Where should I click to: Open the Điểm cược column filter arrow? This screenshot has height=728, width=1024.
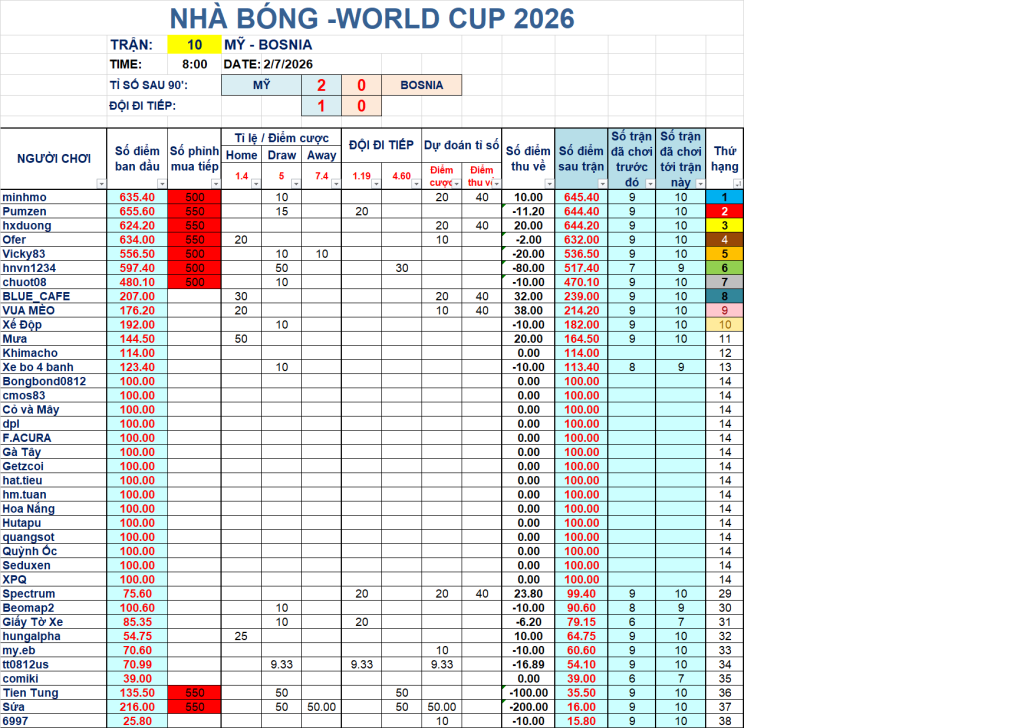point(456,184)
